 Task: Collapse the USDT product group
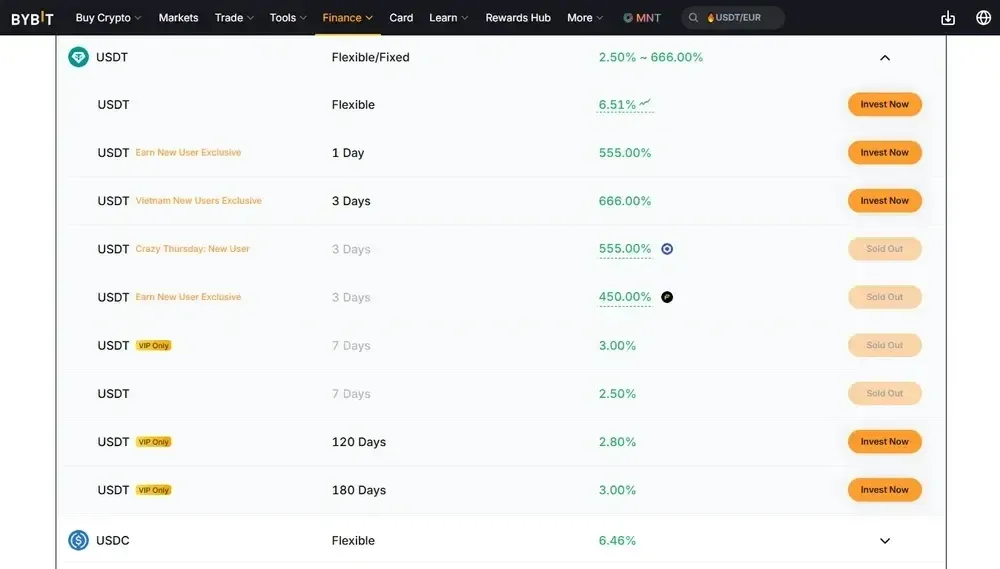point(885,58)
